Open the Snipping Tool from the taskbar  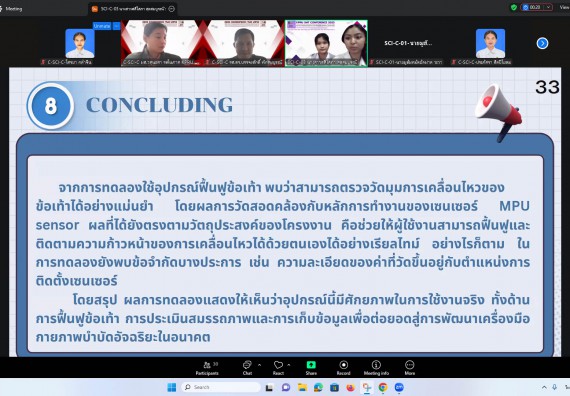pos(366,388)
